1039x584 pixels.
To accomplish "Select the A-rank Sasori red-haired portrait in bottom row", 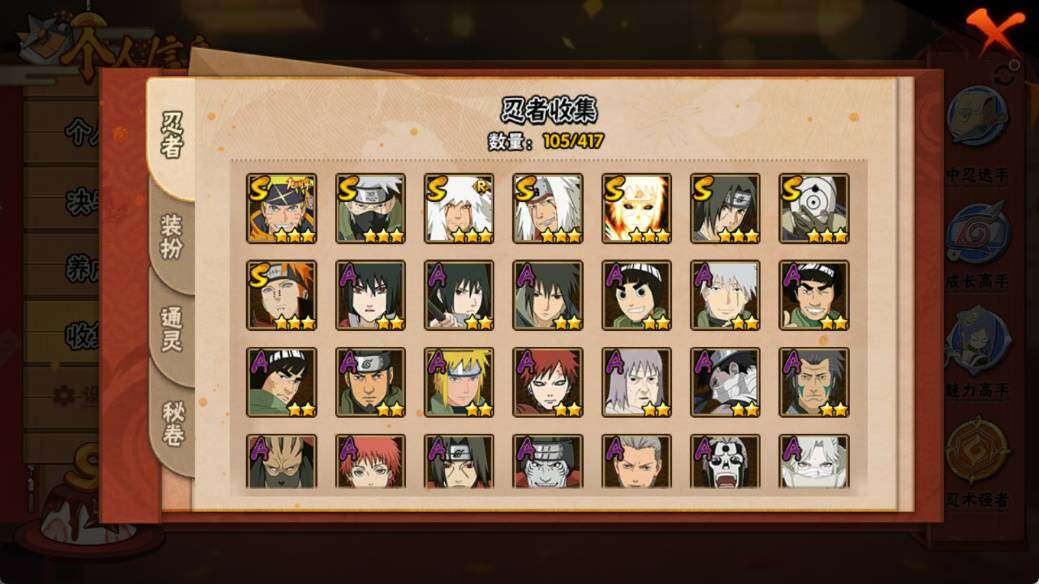I will click(x=370, y=461).
